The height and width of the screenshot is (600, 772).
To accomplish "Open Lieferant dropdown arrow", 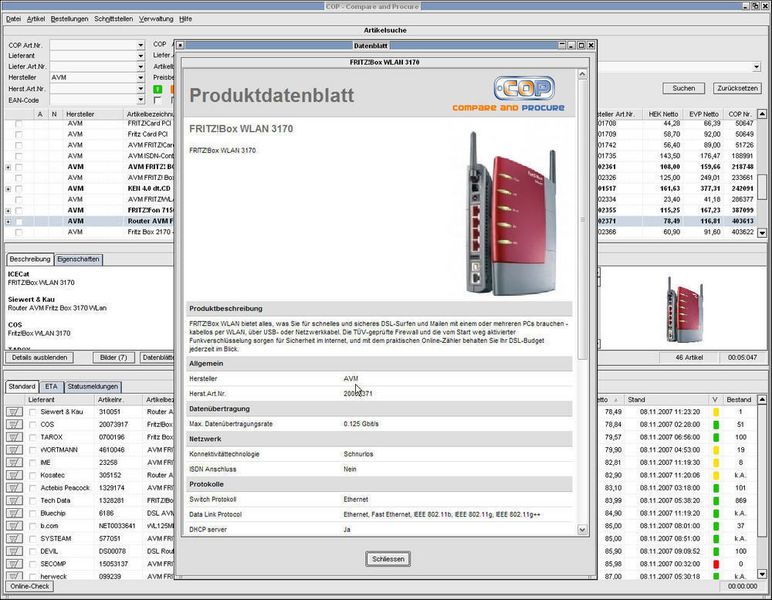I will pyautogui.click(x=140, y=56).
